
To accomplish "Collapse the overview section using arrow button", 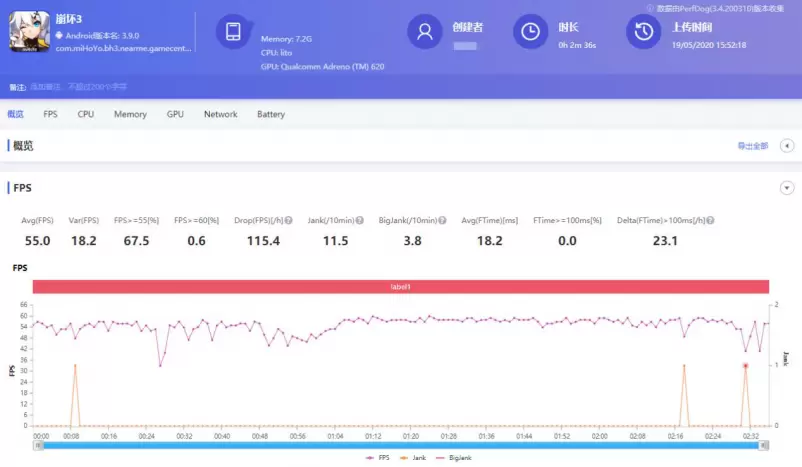I will (x=786, y=146).
